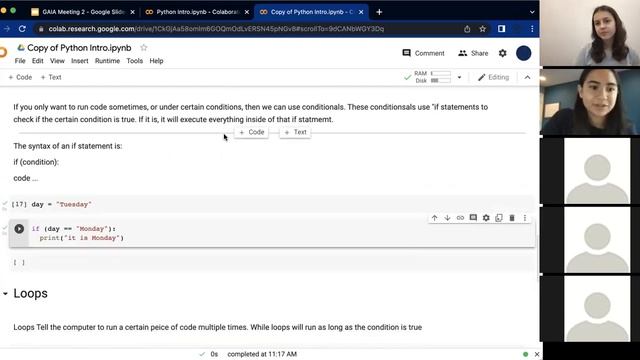Click the browser address bar URL
This screenshot has height=360, width=640.
click(216, 29)
